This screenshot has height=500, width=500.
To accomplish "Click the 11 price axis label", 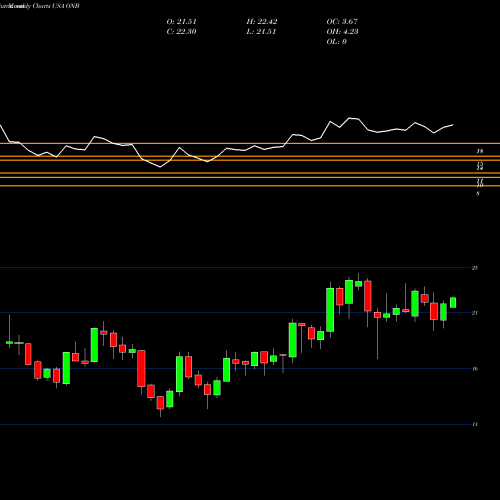I will click(x=475, y=424).
